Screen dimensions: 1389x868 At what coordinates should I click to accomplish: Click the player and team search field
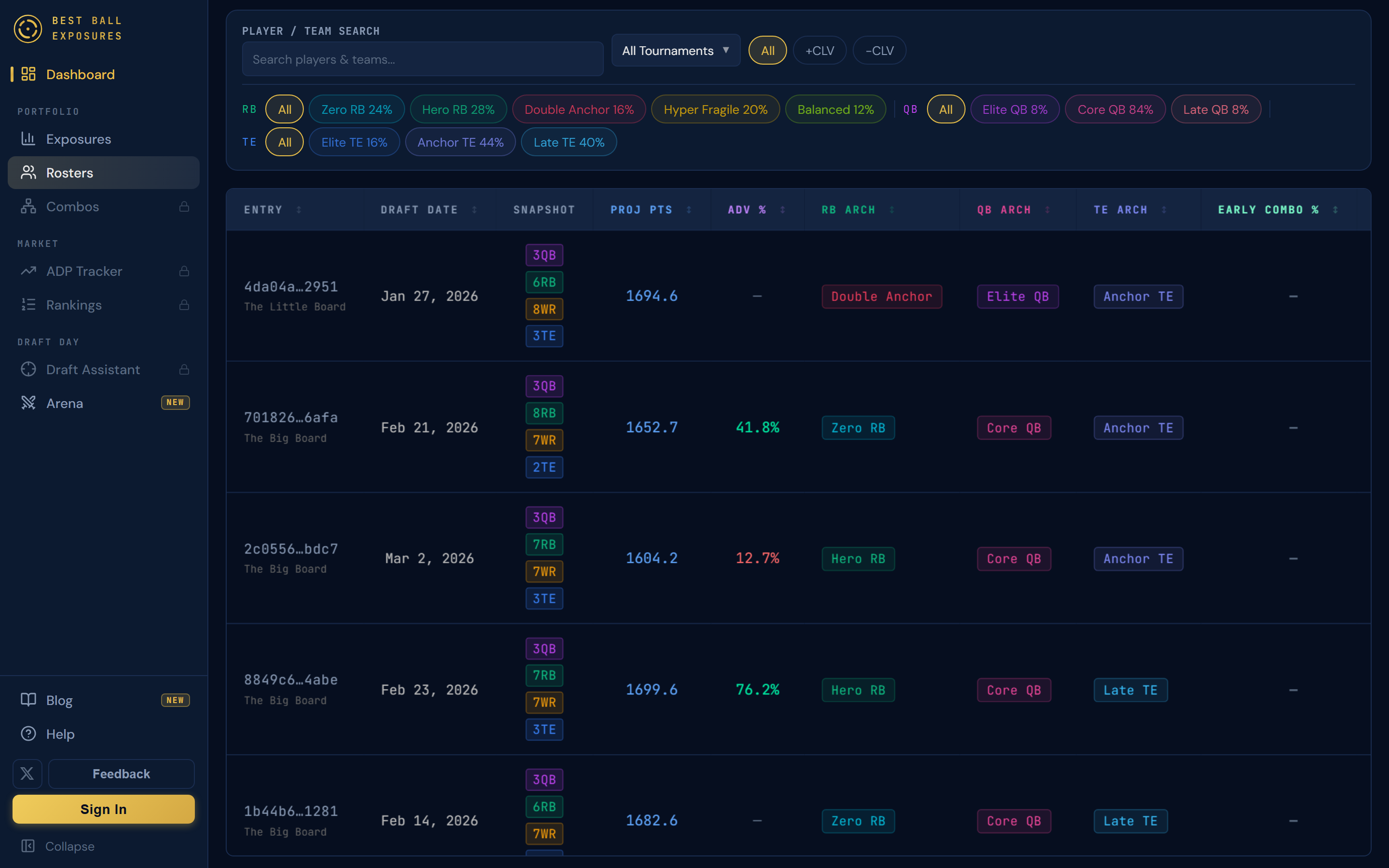[422, 58]
